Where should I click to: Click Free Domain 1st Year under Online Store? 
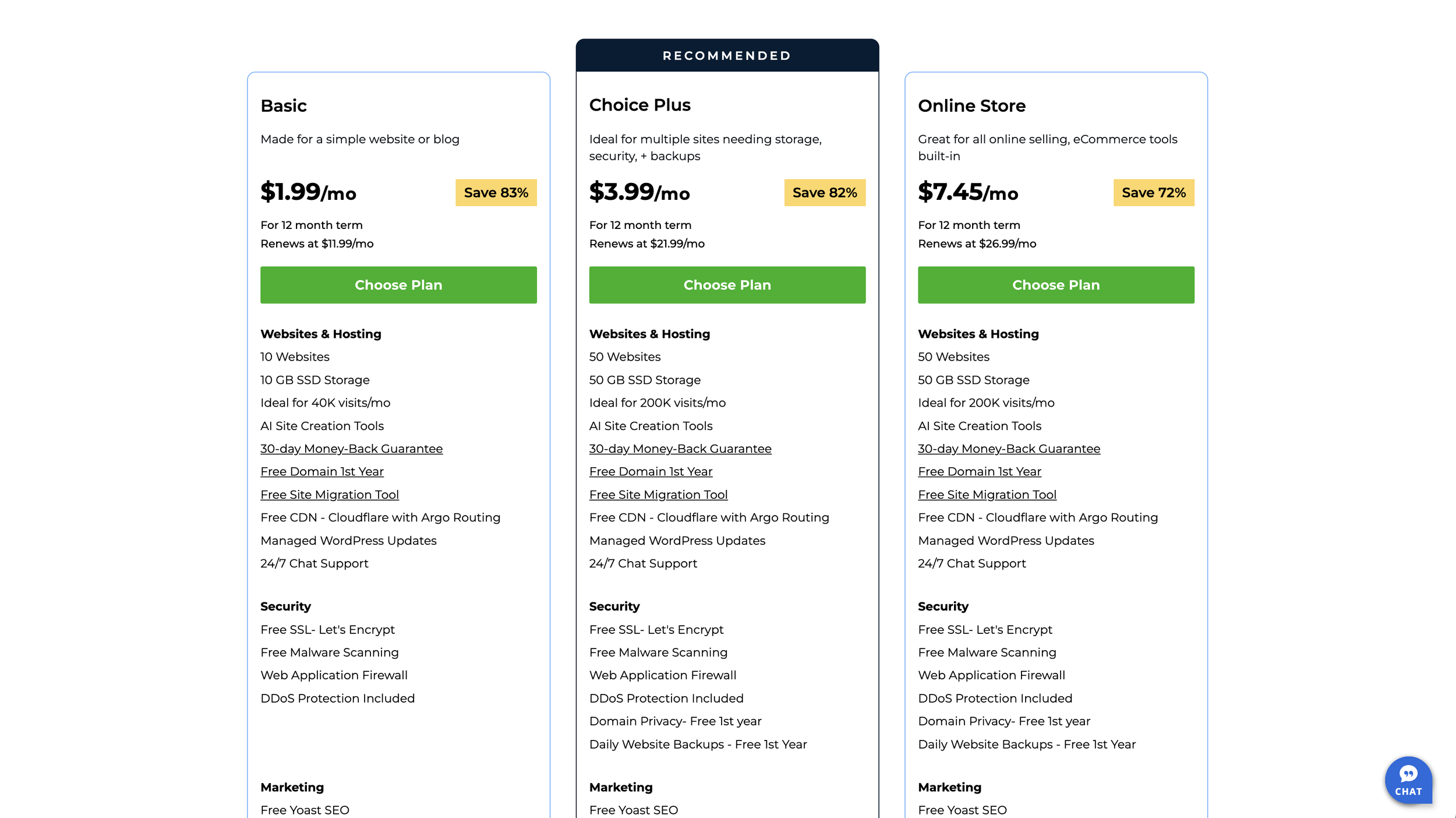979,471
